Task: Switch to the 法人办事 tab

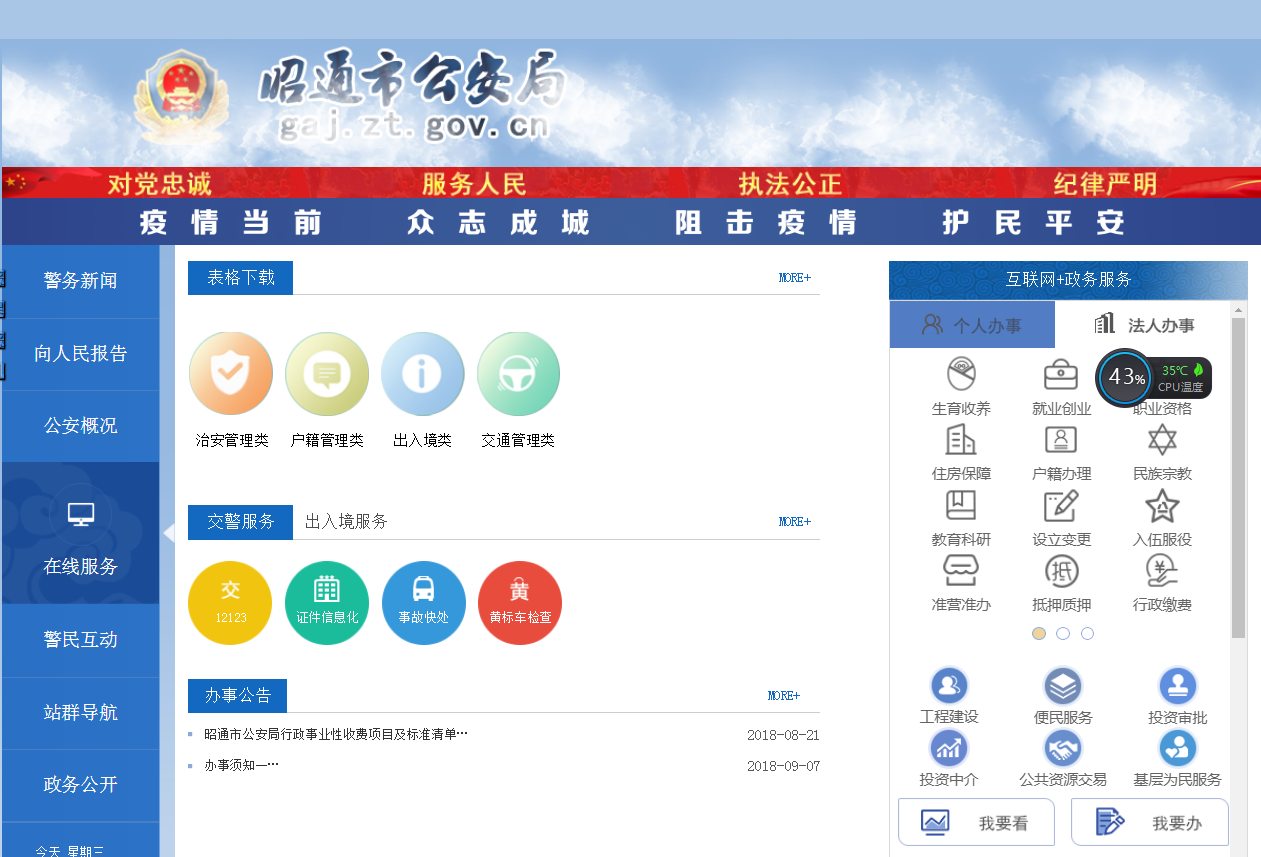Action: (1144, 325)
